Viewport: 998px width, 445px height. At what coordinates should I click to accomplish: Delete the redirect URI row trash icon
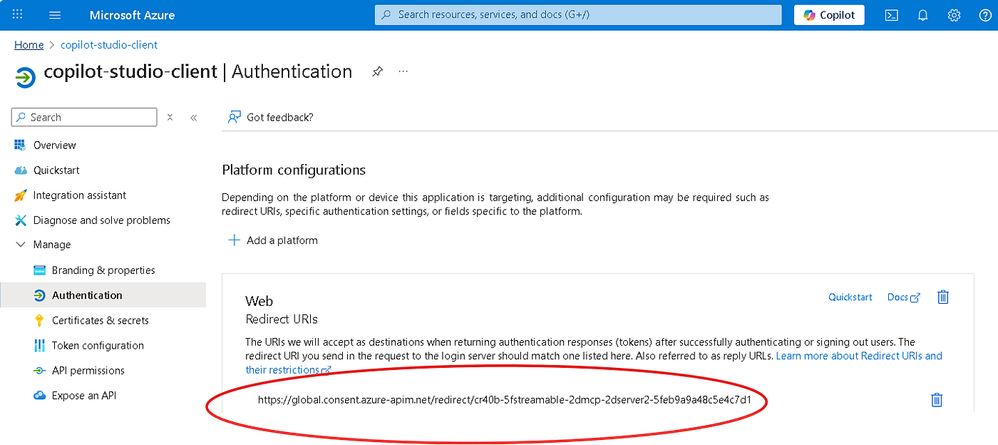click(936, 400)
